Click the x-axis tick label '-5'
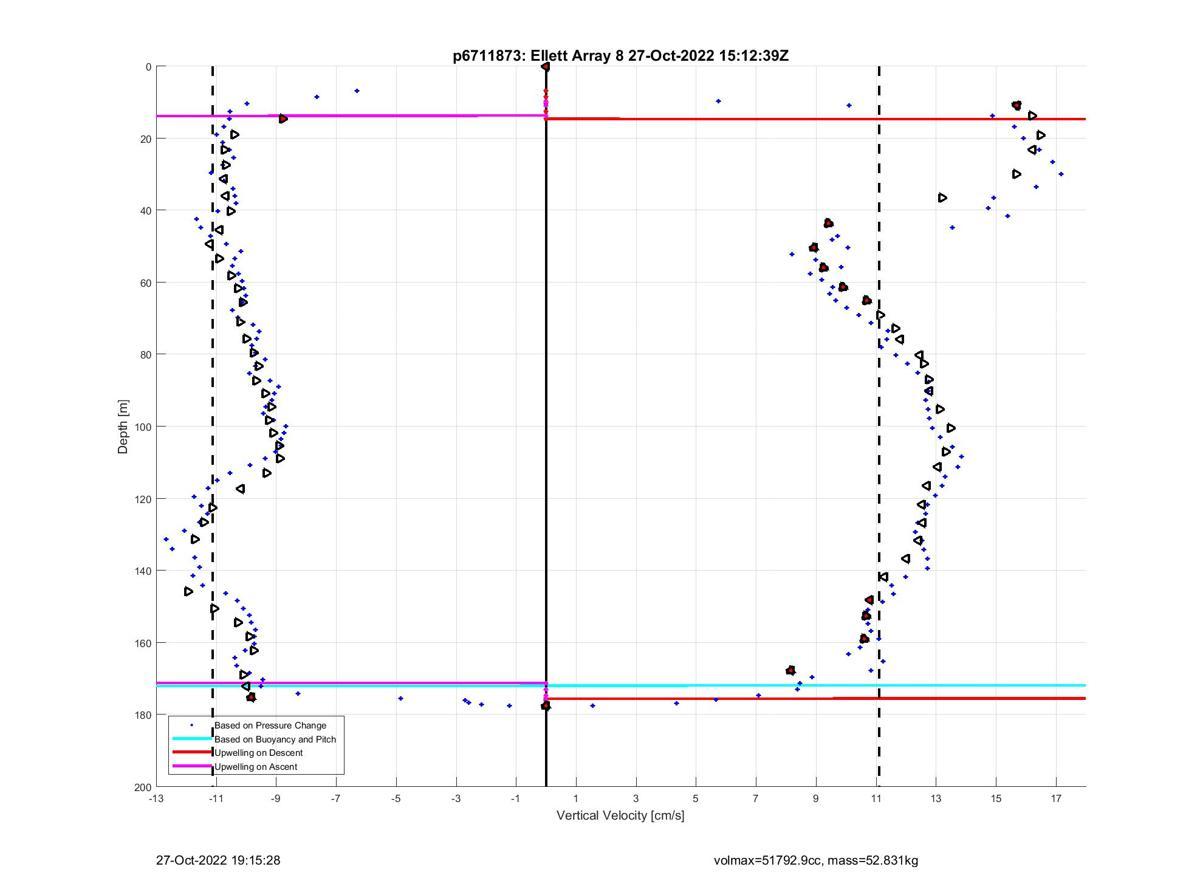This screenshot has width=1200, height=885. tap(396, 798)
